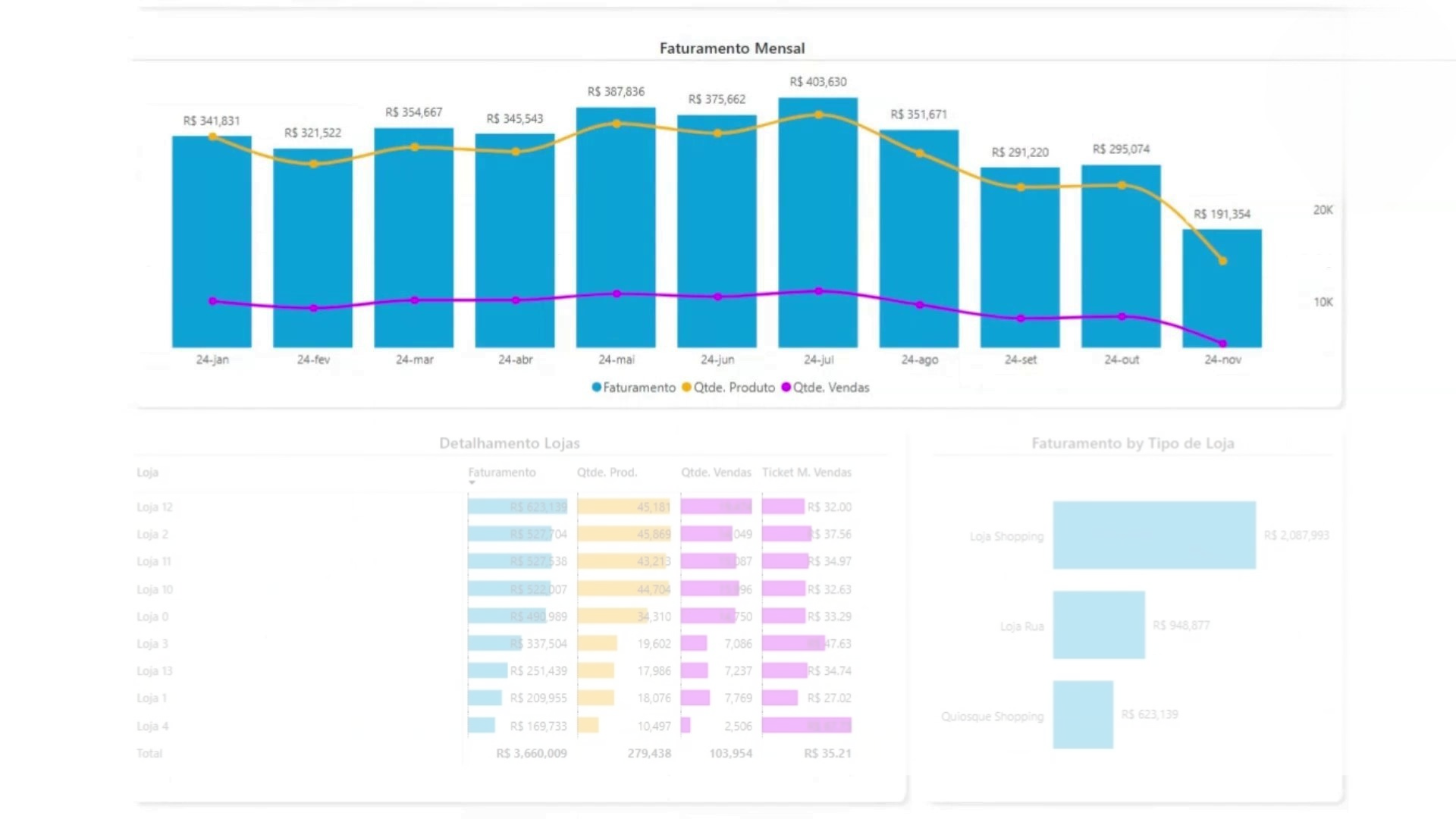Screen dimensions: 1456x819
Task: Click the Quiosque Shopping bar
Action: pos(1082,714)
